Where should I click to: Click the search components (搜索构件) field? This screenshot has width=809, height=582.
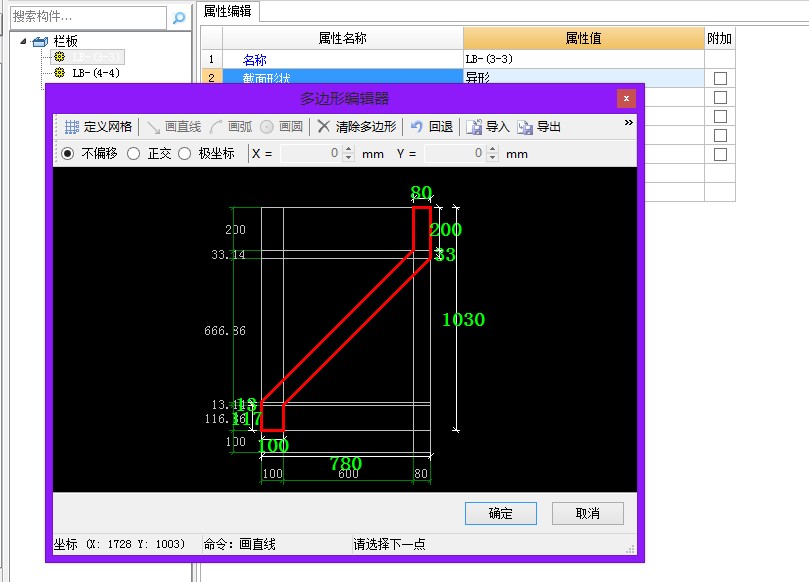coord(88,18)
